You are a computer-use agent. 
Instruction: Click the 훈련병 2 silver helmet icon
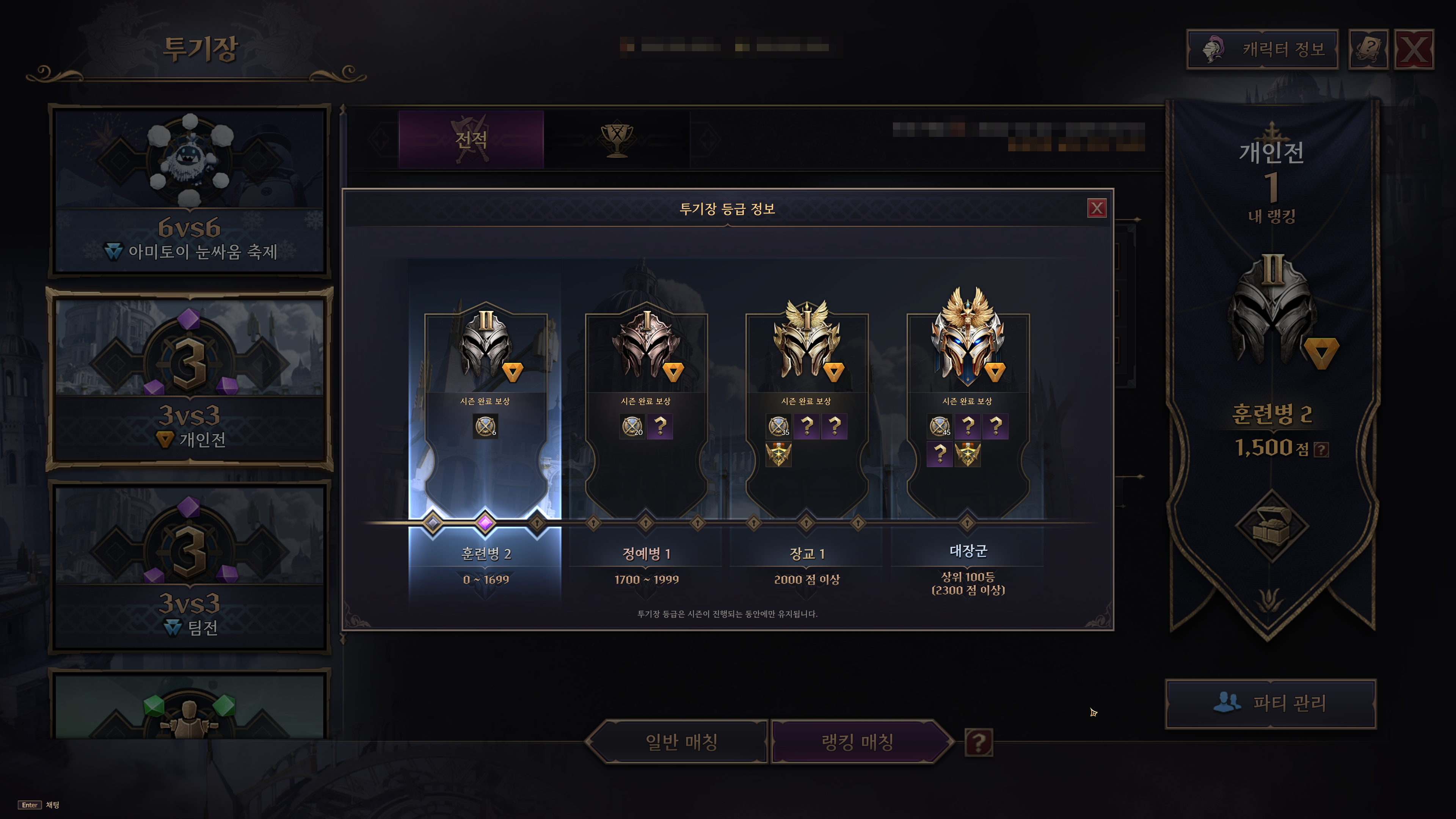(x=485, y=344)
